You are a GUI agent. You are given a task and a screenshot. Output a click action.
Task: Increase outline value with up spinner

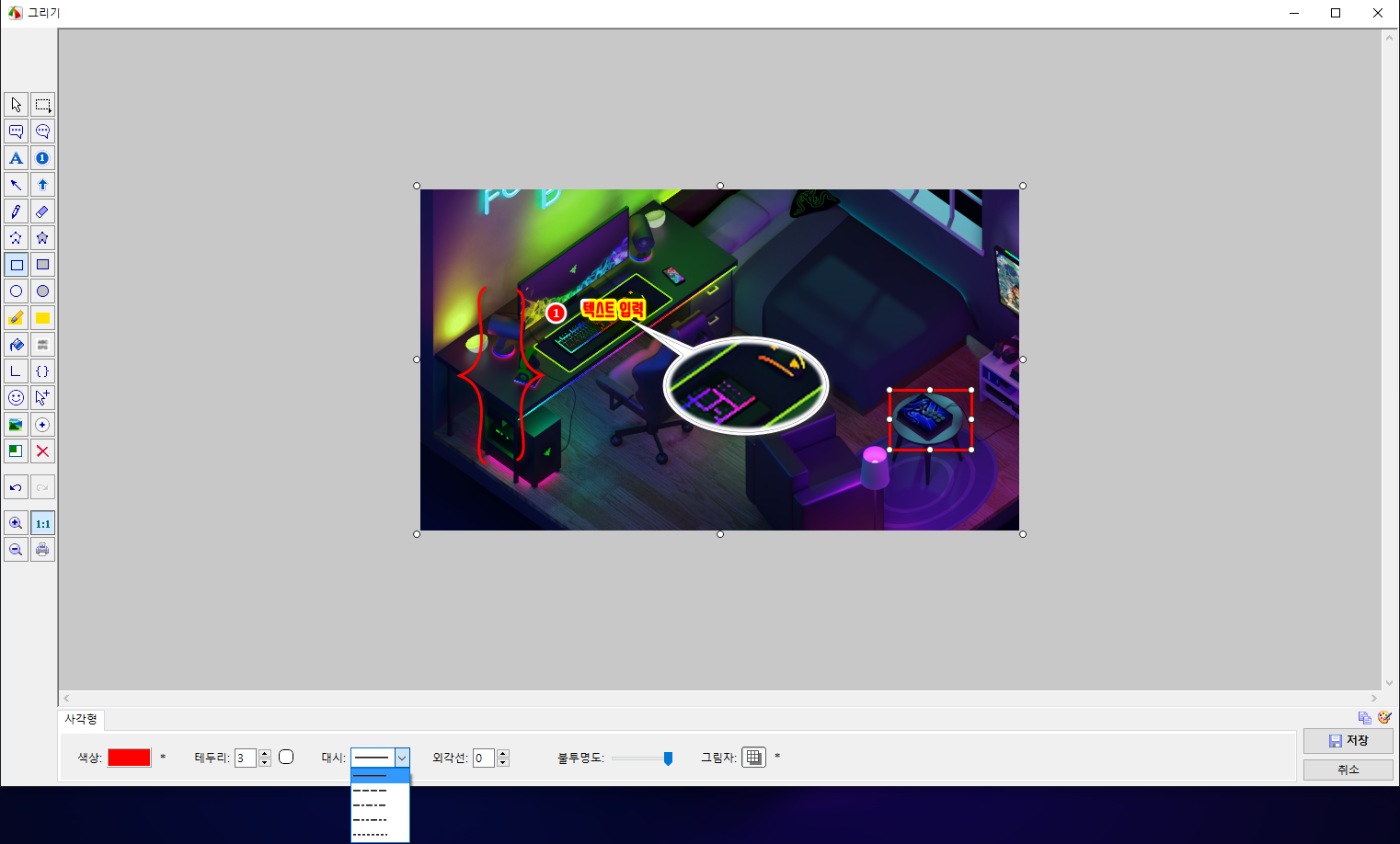(503, 753)
